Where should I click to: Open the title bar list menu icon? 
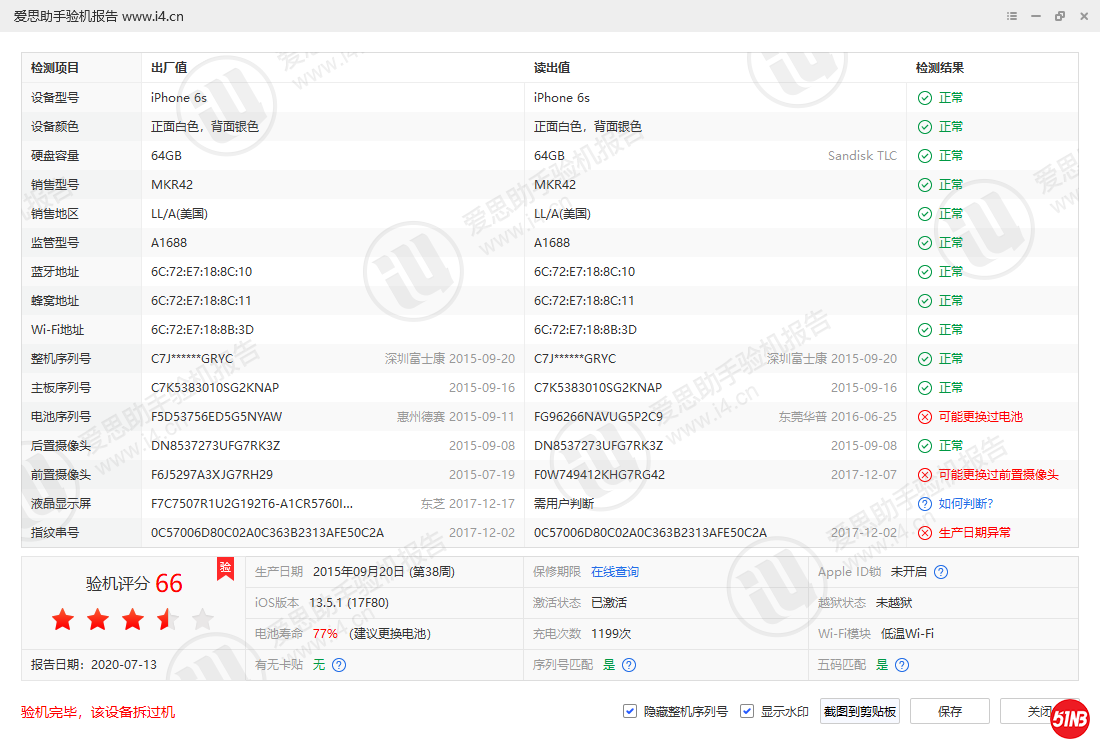pos(1012,16)
